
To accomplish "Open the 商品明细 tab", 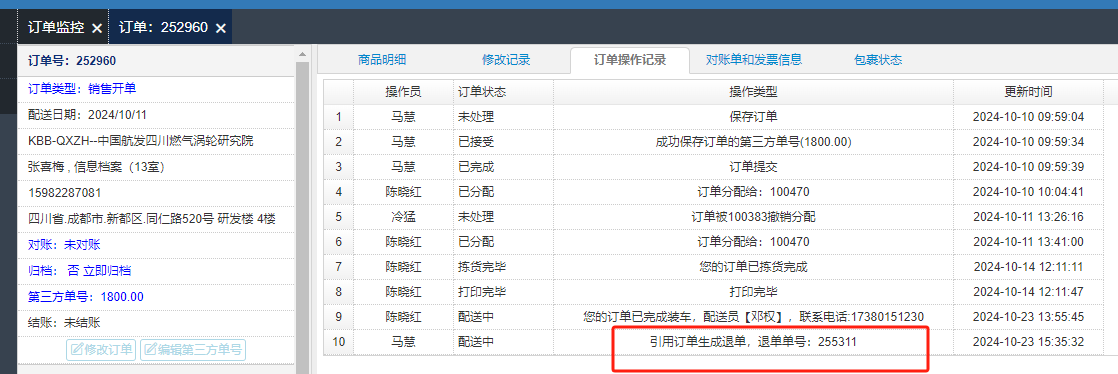I will (382, 60).
